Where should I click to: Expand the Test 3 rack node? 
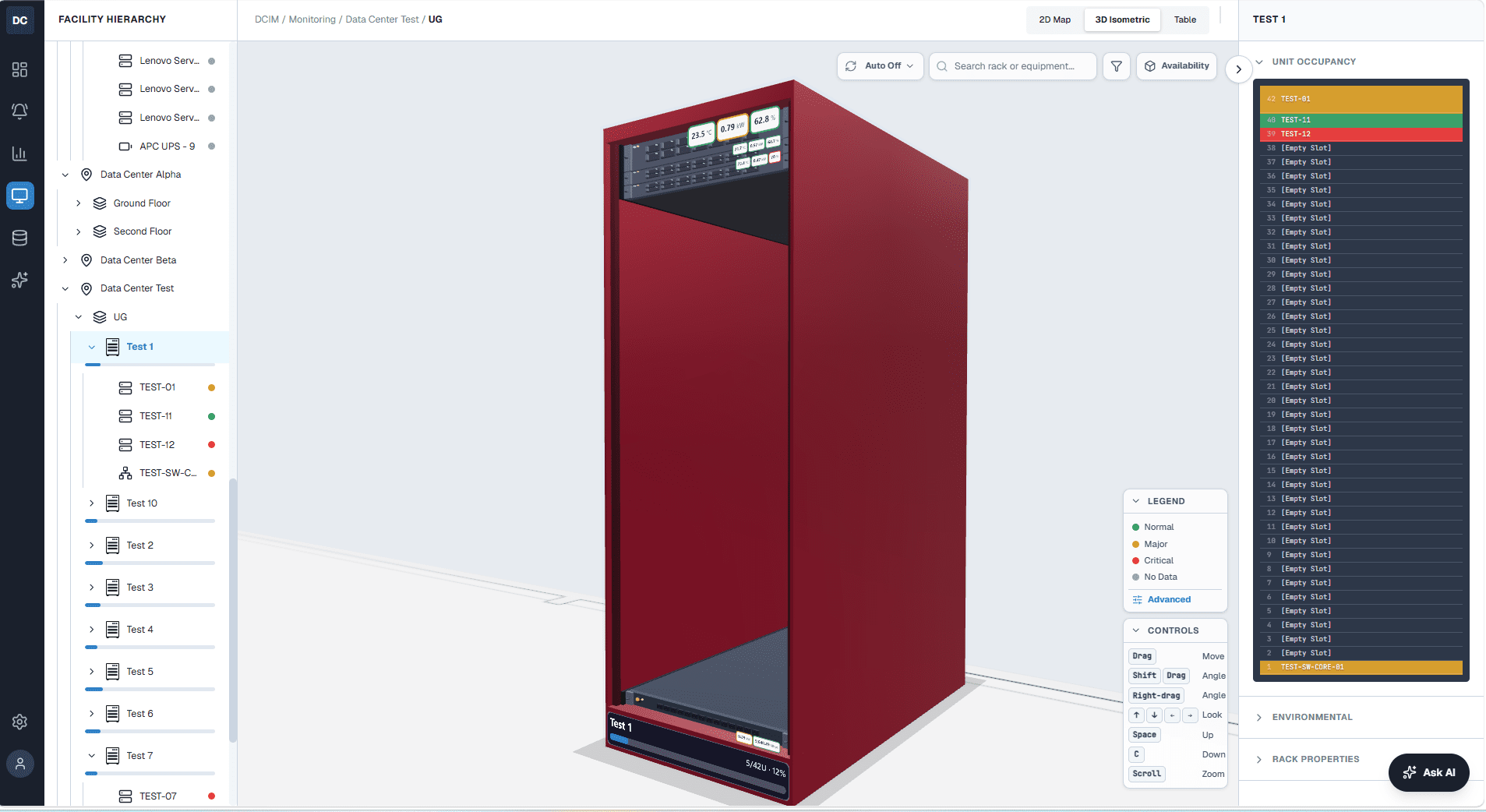pos(91,588)
